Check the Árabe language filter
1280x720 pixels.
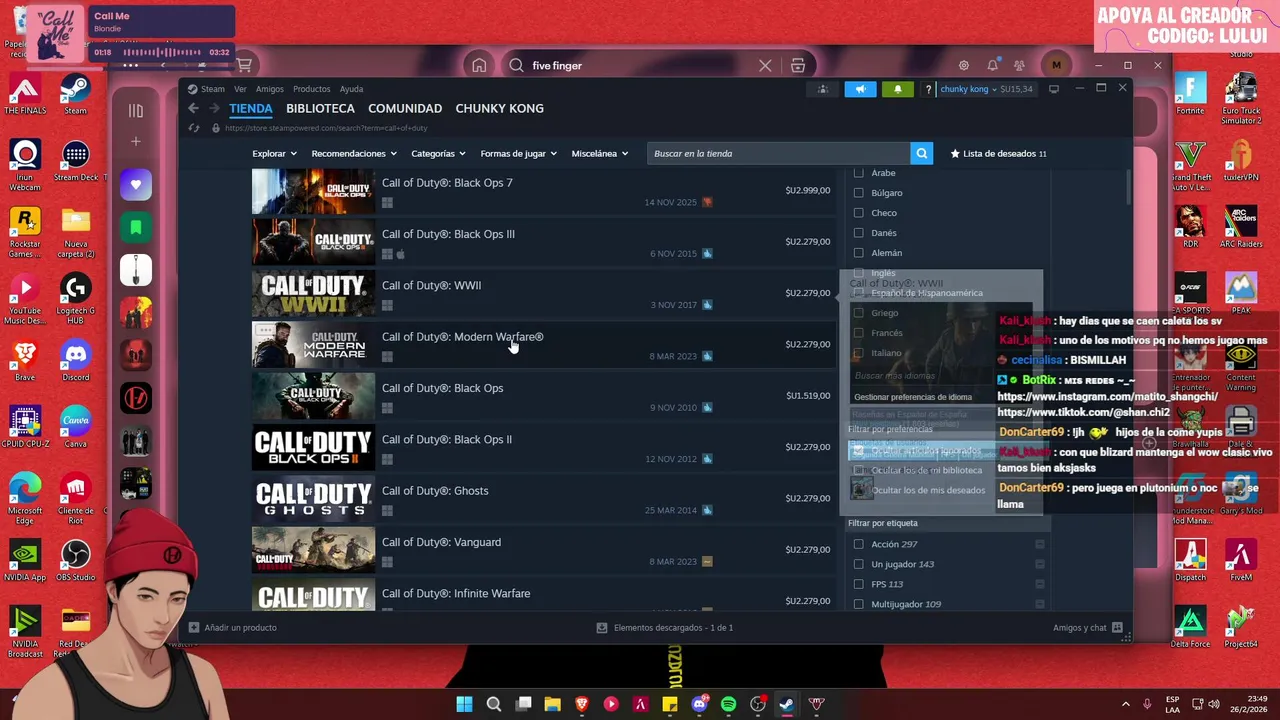point(858,173)
